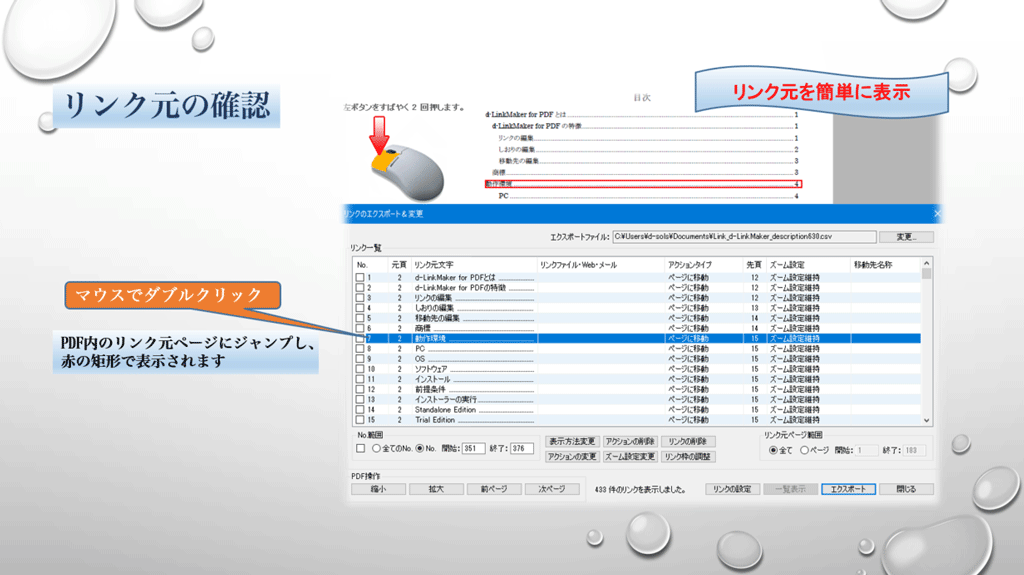Sort by the 先頁 column header
Image resolution: width=1024 pixels, height=575 pixels.
click(754, 265)
